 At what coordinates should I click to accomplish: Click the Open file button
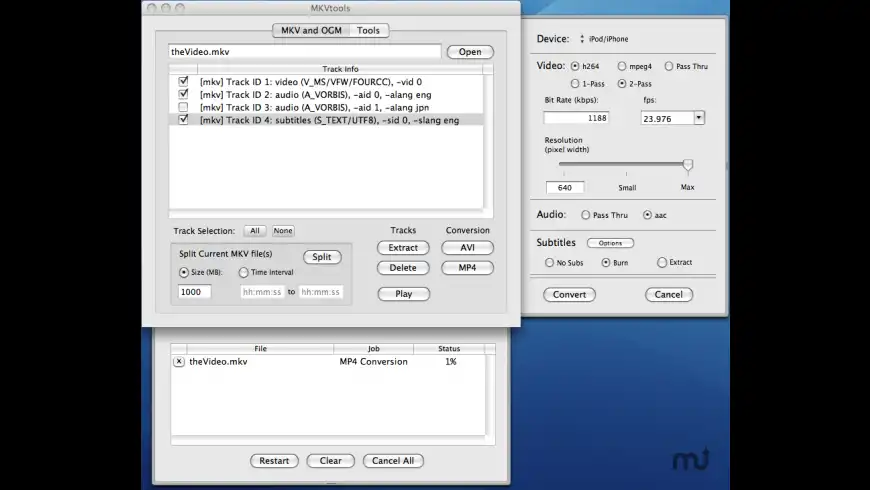(469, 52)
